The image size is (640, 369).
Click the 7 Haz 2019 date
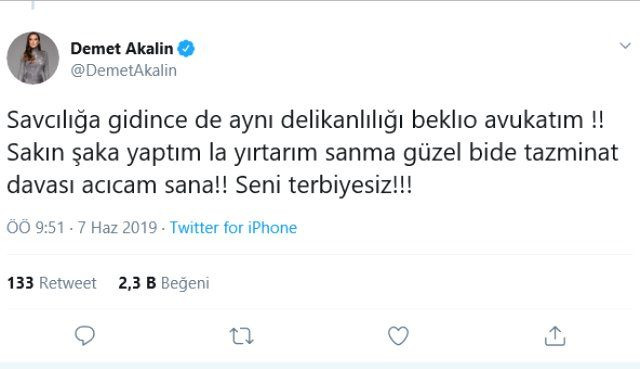click(x=117, y=227)
